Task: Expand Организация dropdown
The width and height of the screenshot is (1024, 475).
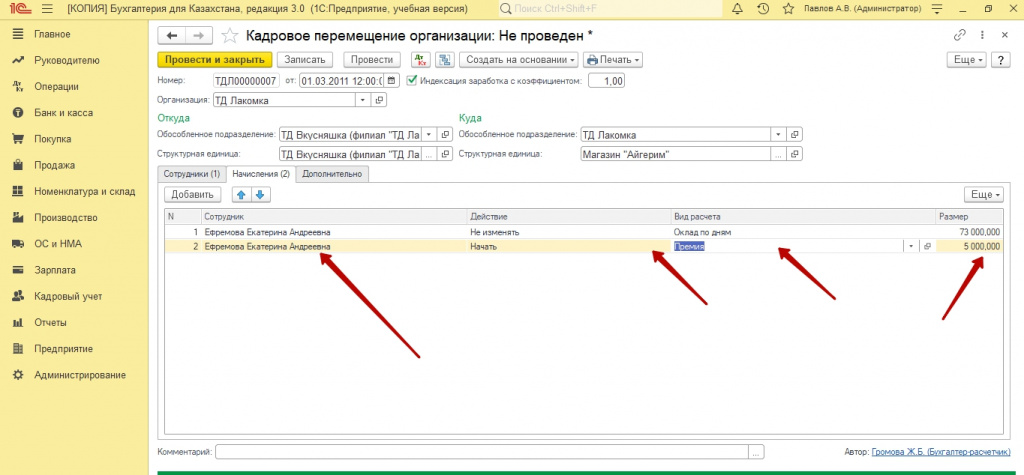Action: 363,101
